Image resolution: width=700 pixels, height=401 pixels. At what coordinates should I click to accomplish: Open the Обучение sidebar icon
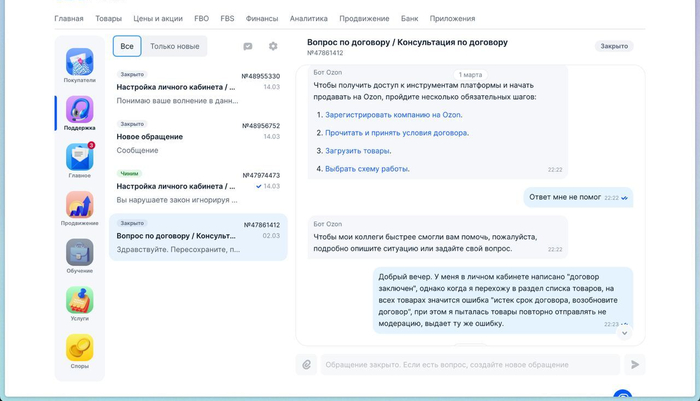coord(79,252)
